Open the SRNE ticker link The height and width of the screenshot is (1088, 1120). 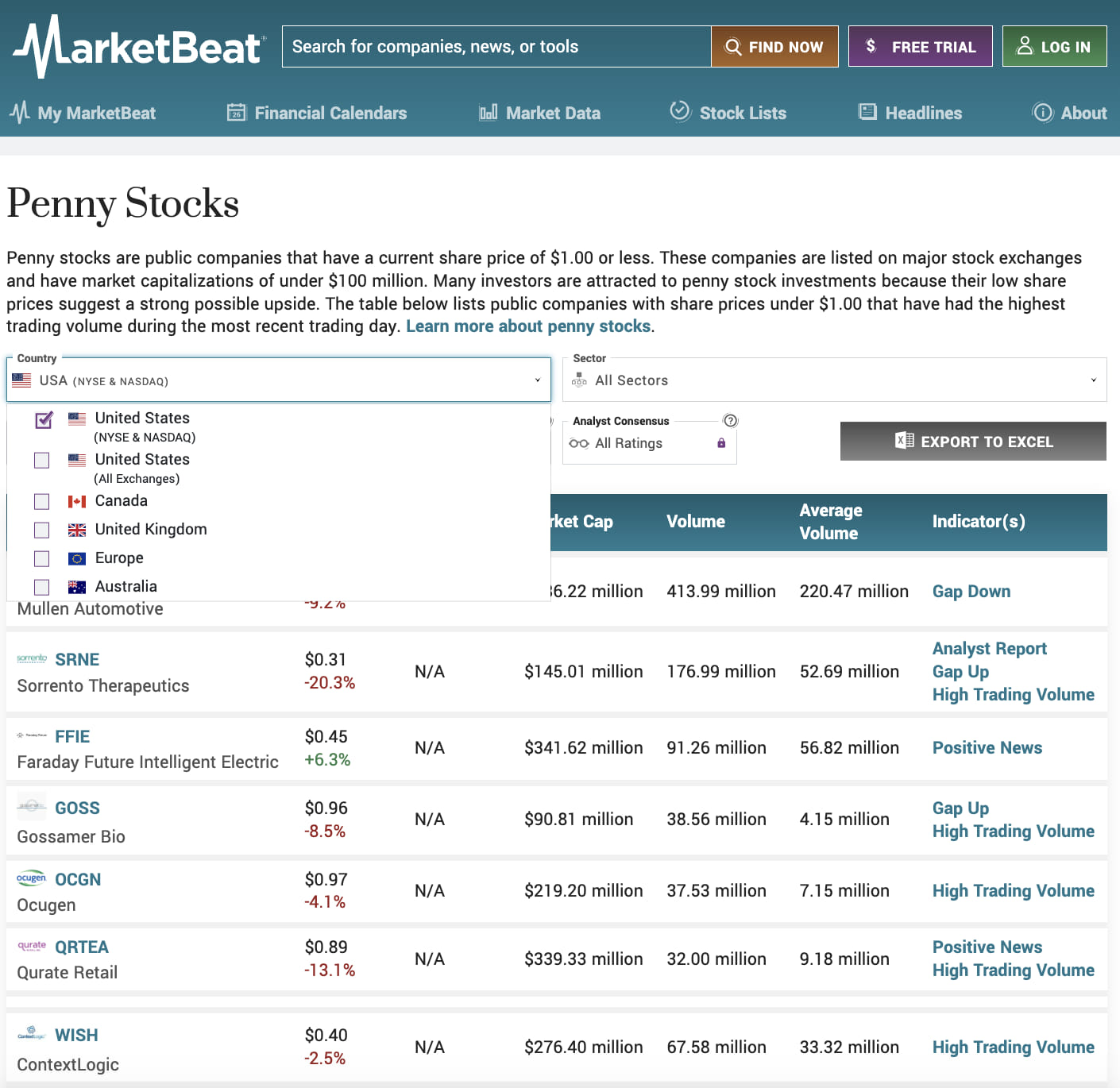[x=77, y=659]
